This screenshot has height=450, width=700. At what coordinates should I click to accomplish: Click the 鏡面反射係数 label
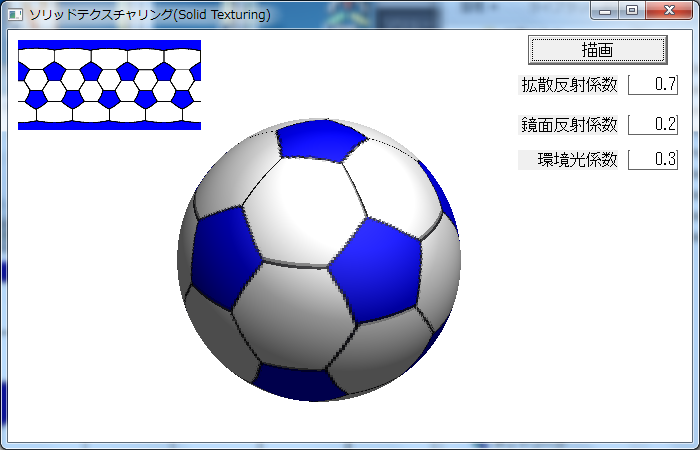(x=568, y=125)
